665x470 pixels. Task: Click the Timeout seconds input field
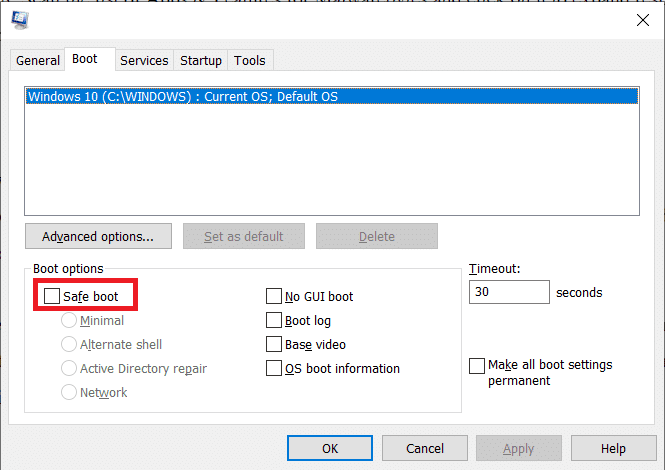(x=508, y=292)
